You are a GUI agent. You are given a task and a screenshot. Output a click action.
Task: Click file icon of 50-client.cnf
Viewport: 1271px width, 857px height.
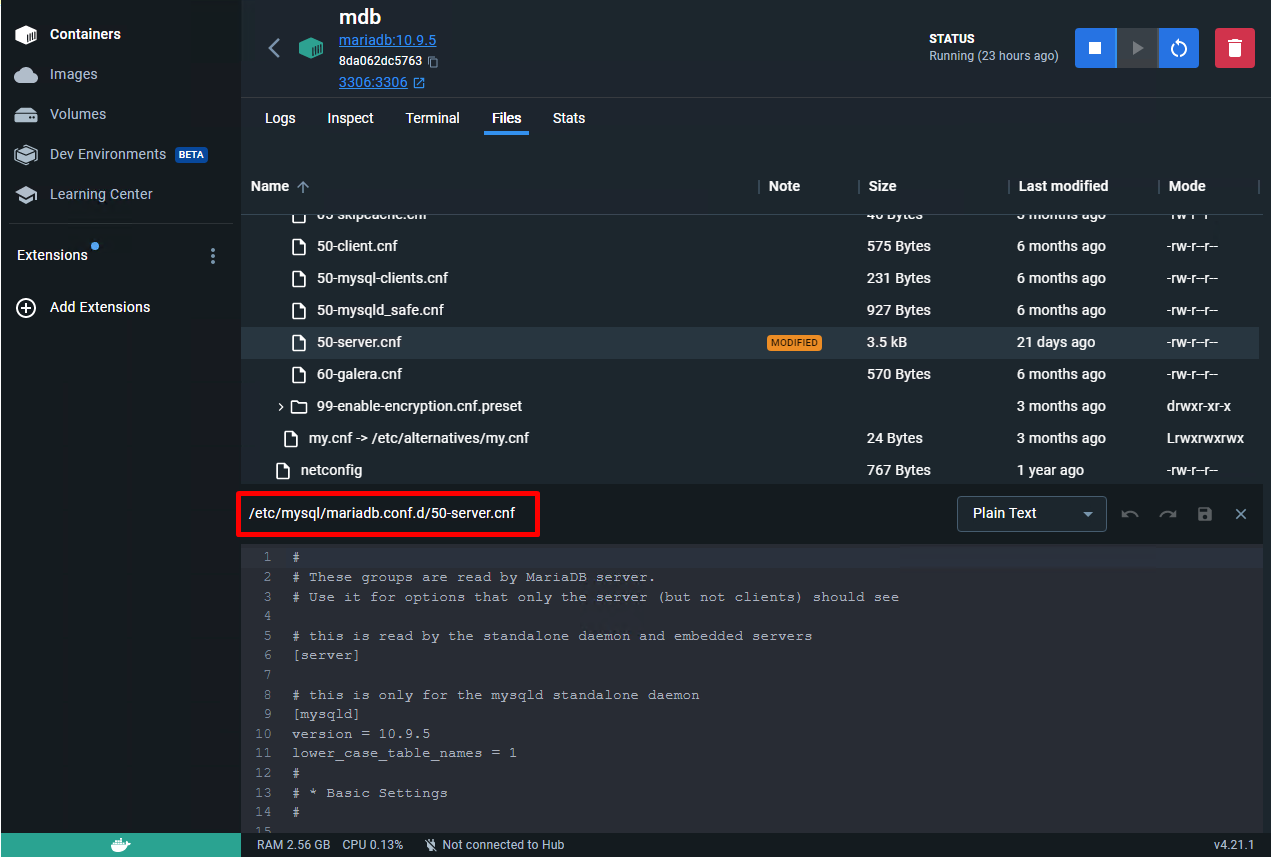tap(298, 246)
